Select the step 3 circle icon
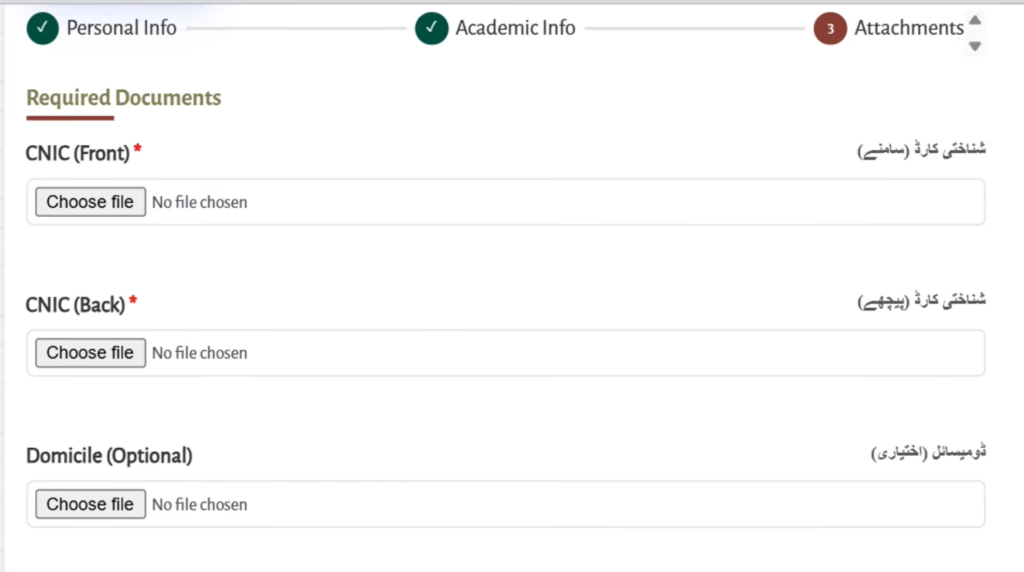The image size is (1024, 572). pyautogui.click(x=830, y=29)
